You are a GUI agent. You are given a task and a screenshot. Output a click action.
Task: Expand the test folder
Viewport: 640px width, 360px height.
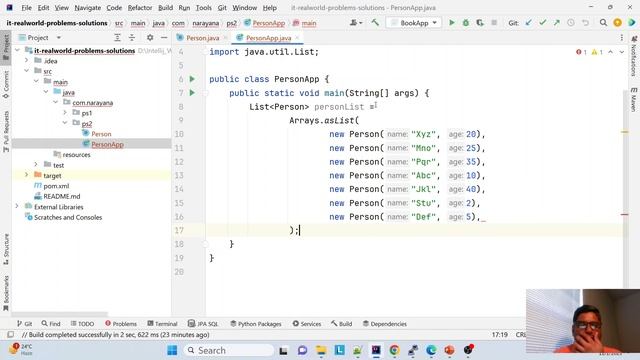36,165
